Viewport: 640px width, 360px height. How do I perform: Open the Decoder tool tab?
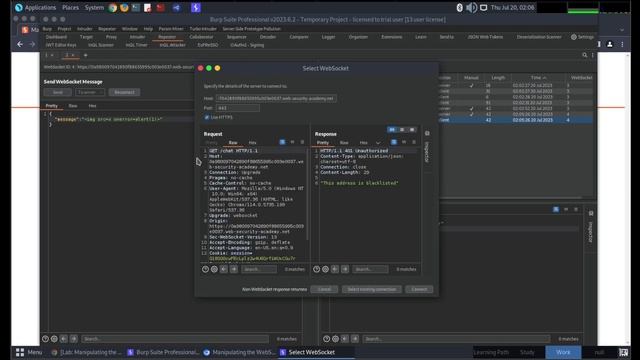(268, 37)
